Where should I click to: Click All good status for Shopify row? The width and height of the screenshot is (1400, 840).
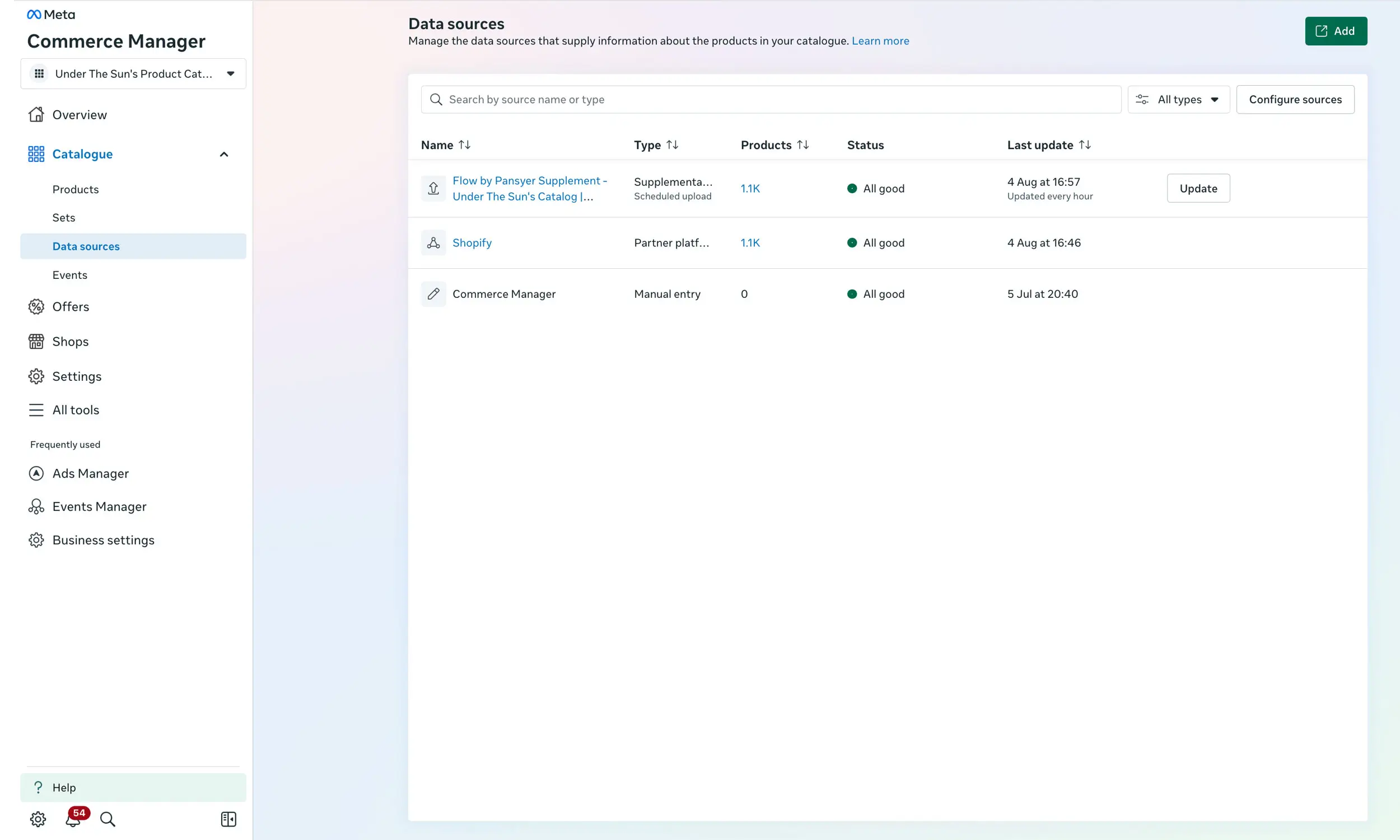(x=876, y=243)
